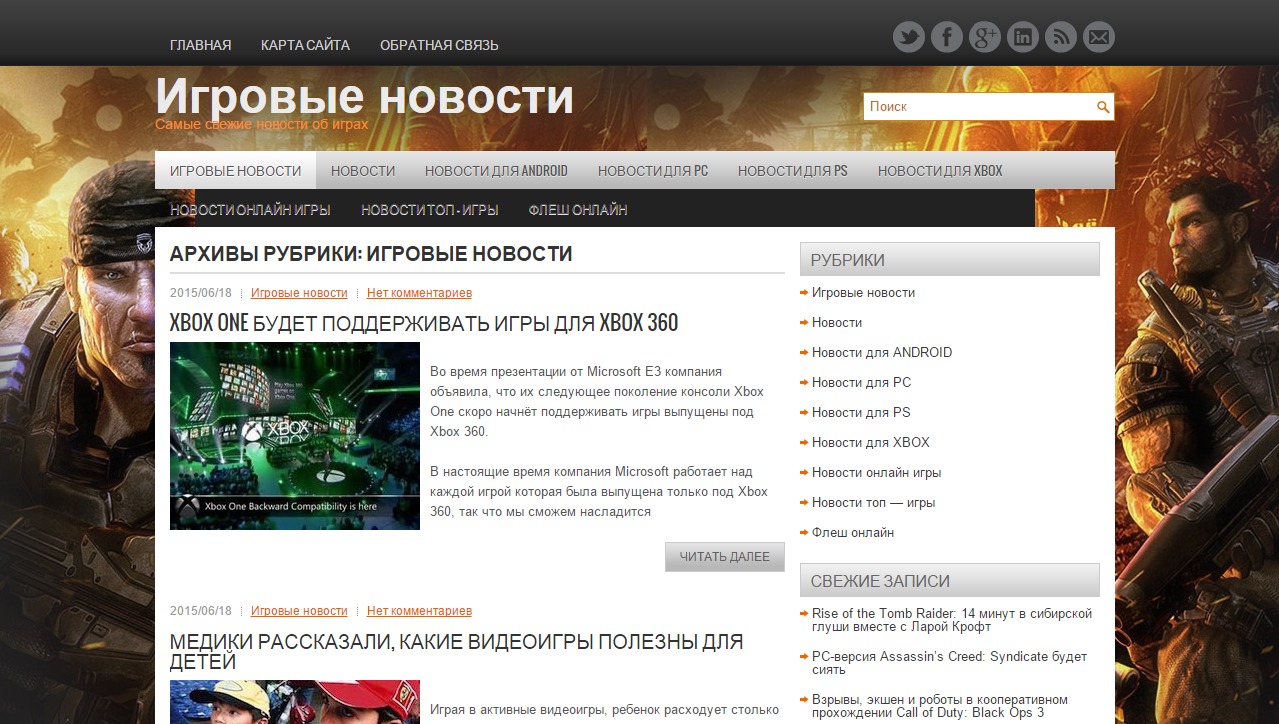Open Rise of the Tomb Raider recent post
The width and height of the screenshot is (1279, 724).
point(952,620)
